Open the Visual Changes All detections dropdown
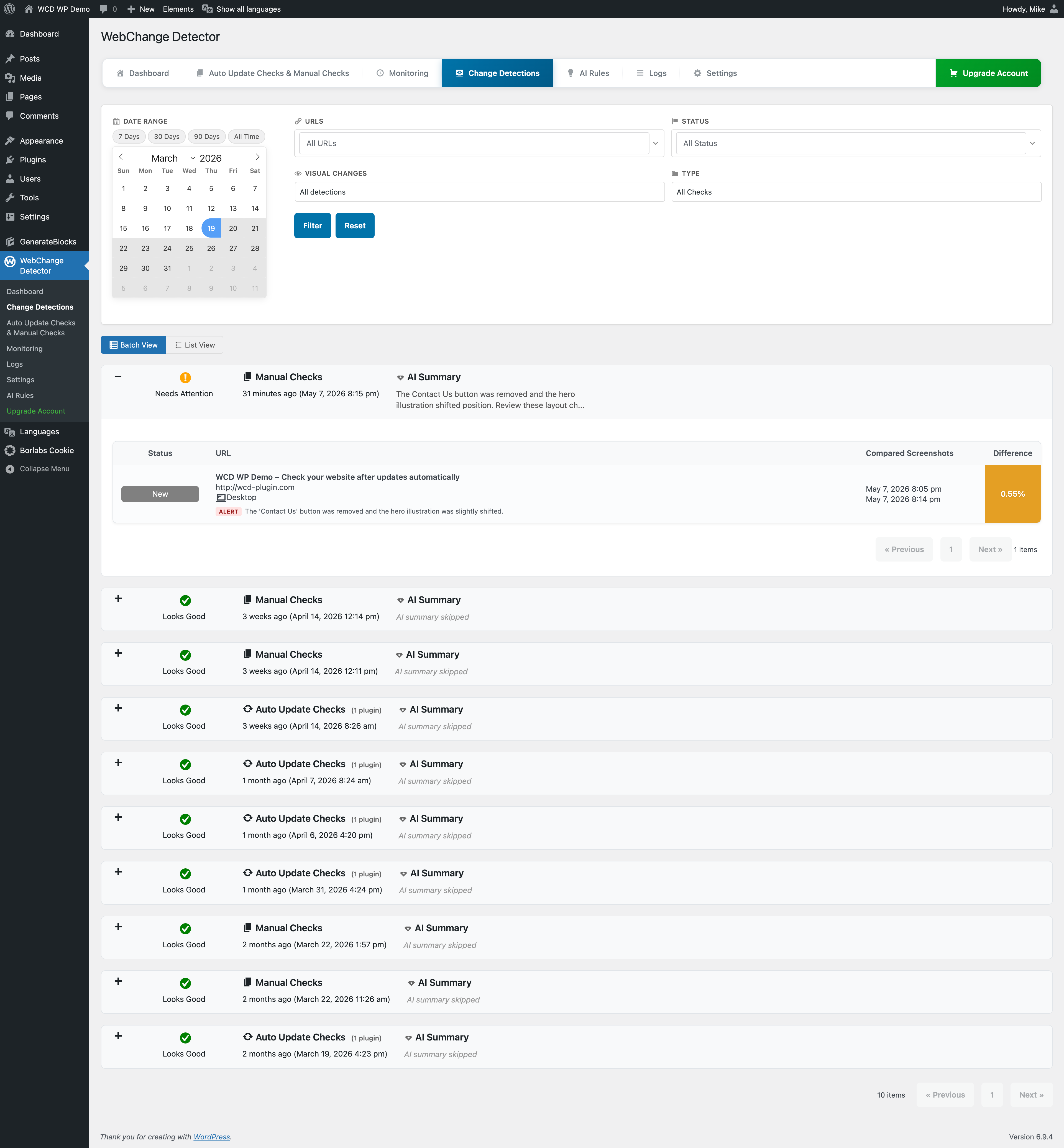Image resolution: width=1064 pixels, height=1148 pixels. point(479,192)
